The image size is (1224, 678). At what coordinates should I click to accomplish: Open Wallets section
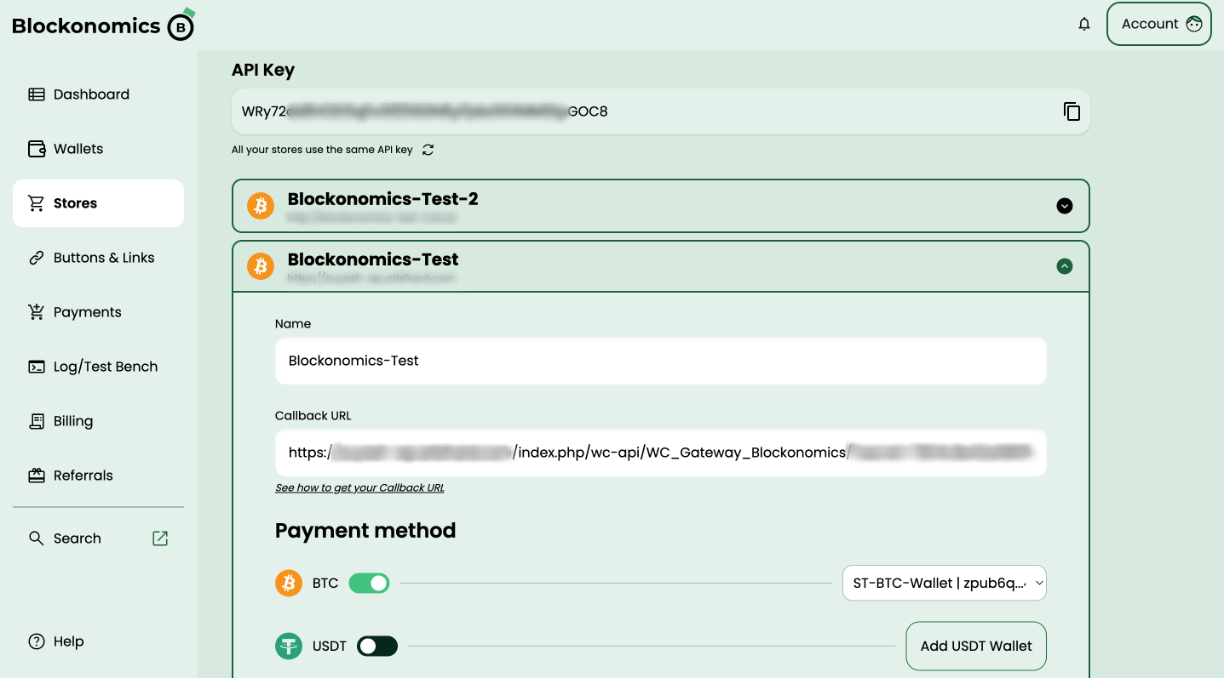click(98, 149)
